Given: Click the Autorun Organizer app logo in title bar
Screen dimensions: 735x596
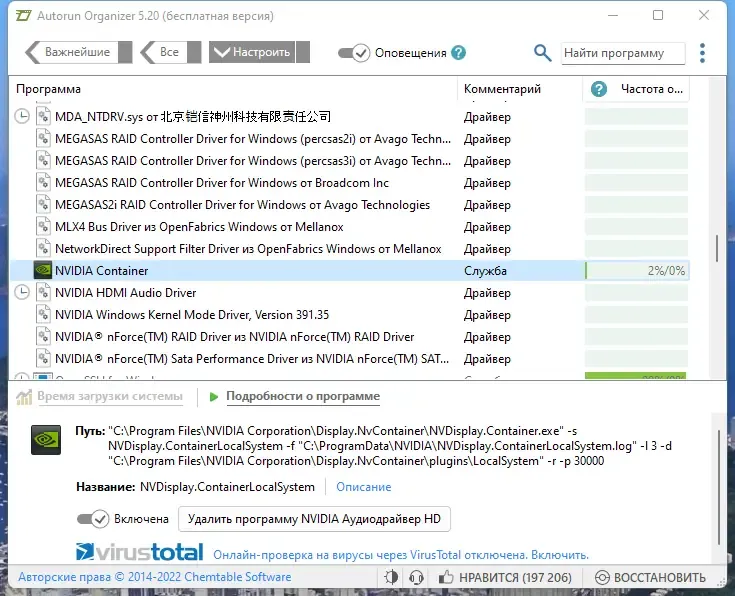Looking at the screenshot, I should 23,15.
